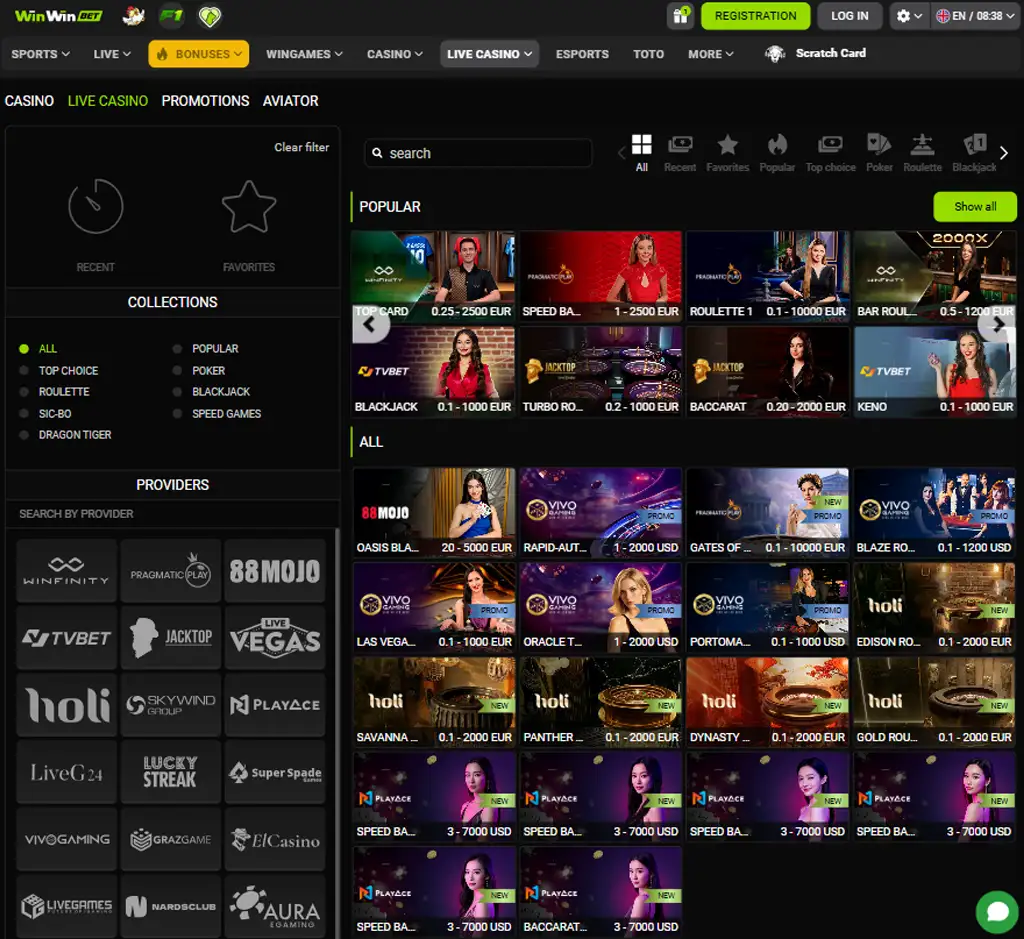Click Show all in the Popular section
This screenshot has width=1024, height=939.
pos(975,207)
